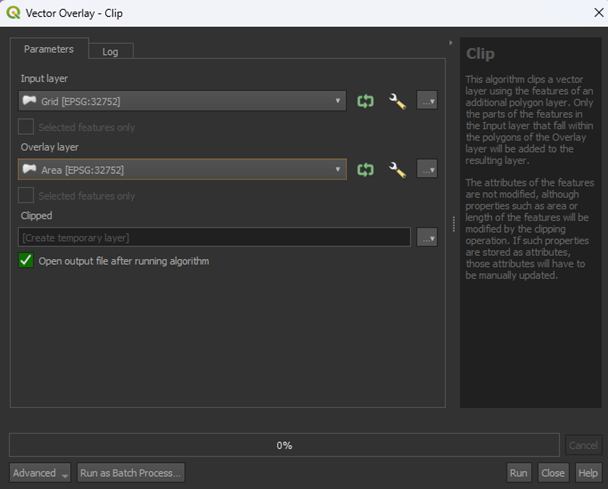Image resolution: width=608 pixels, height=489 pixels.
Task: Browse for Overlay layer with ellipsis button
Action: point(427,170)
